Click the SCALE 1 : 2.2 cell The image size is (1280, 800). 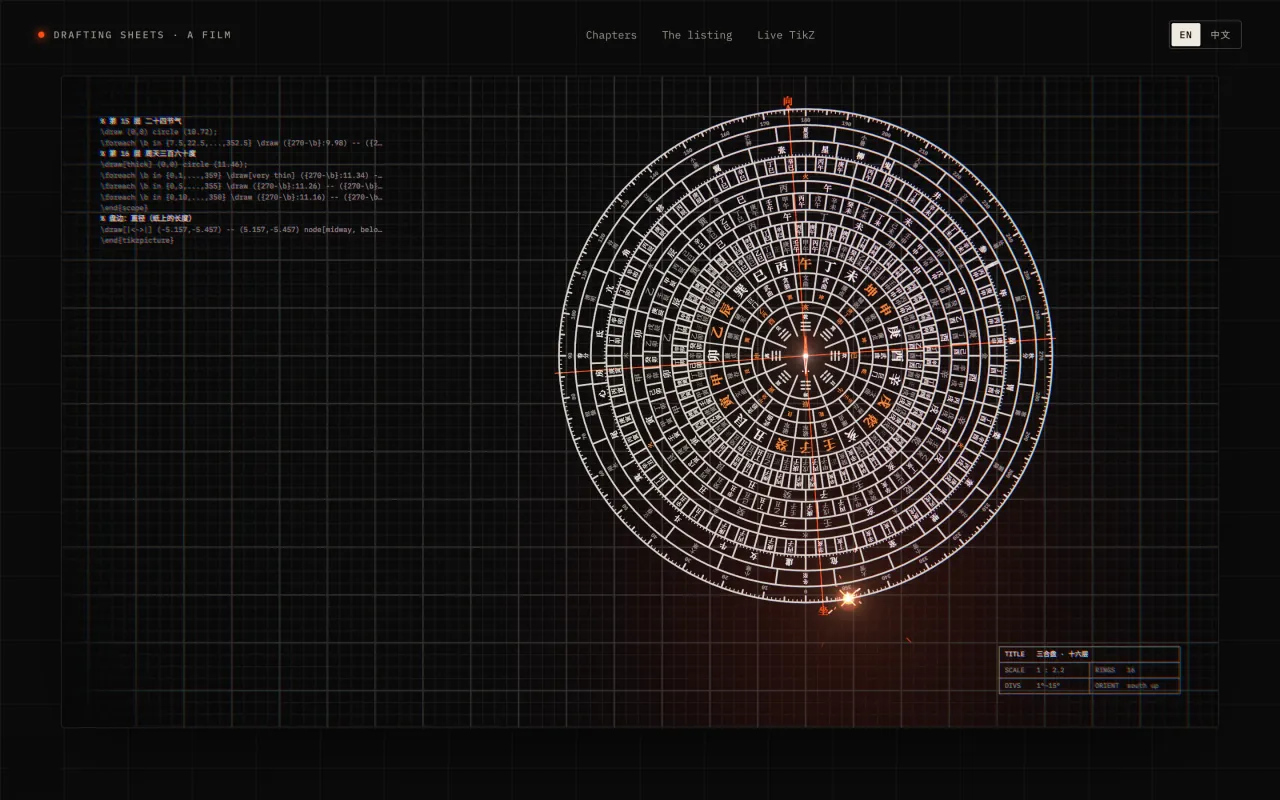tap(1044, 670)
